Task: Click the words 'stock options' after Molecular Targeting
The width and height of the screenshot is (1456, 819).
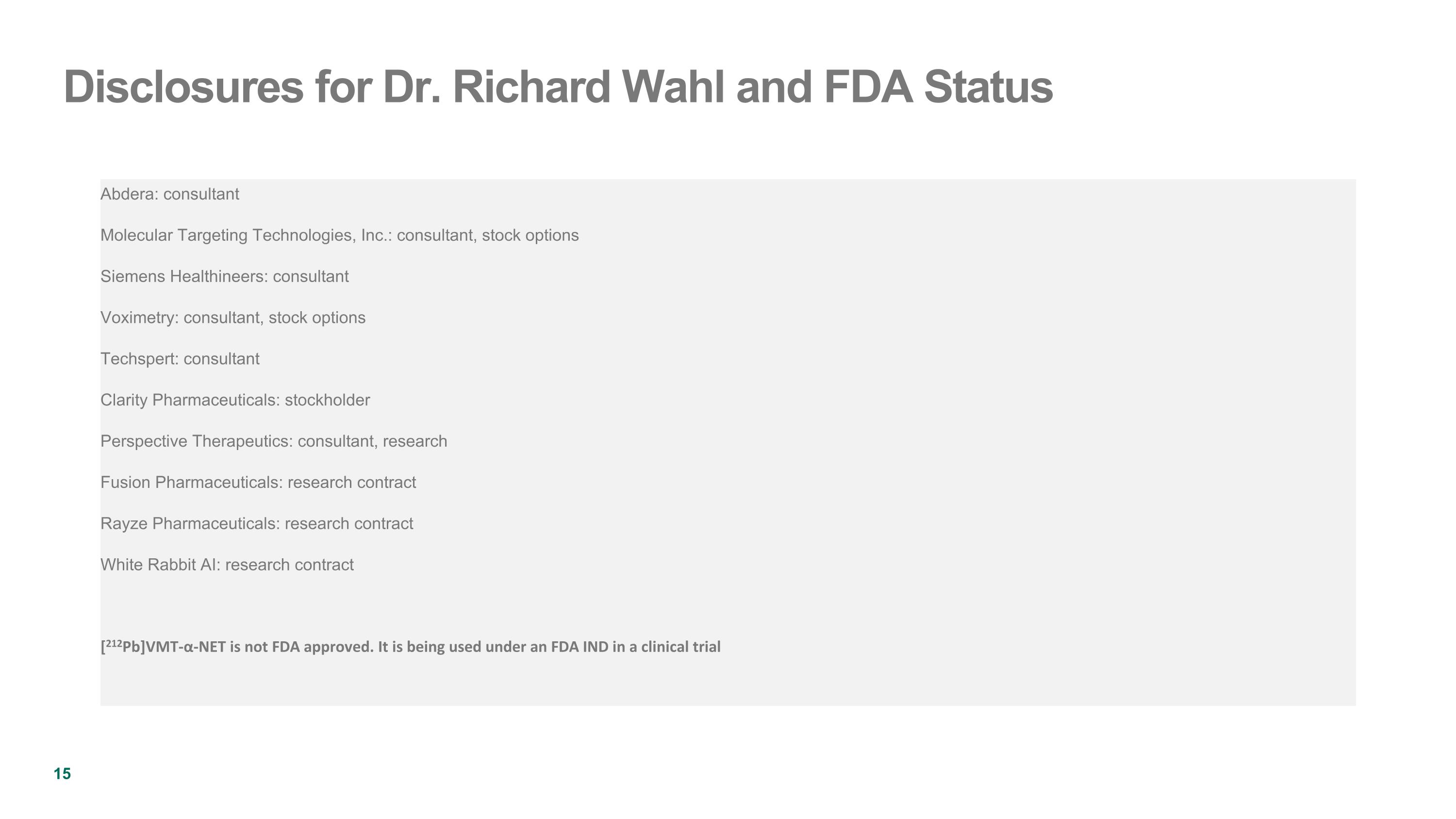Action: point(530,235)
